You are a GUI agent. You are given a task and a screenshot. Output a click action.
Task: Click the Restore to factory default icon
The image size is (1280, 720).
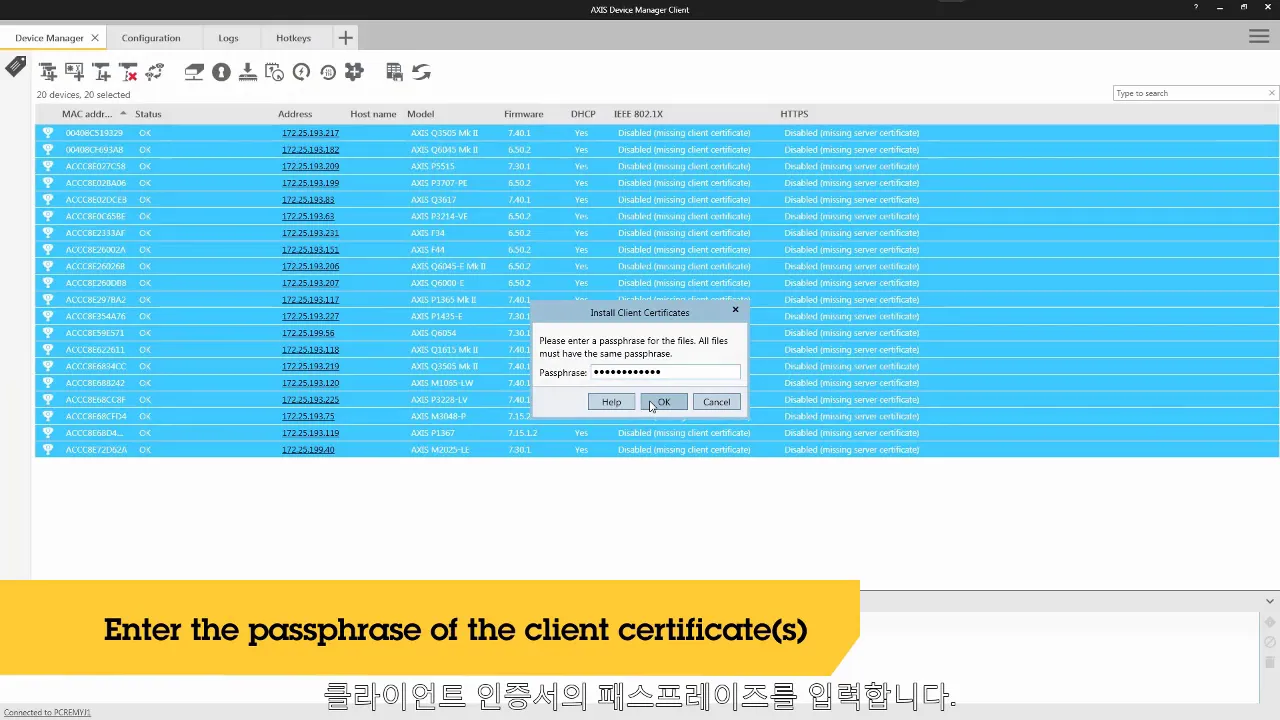(328, 72)
